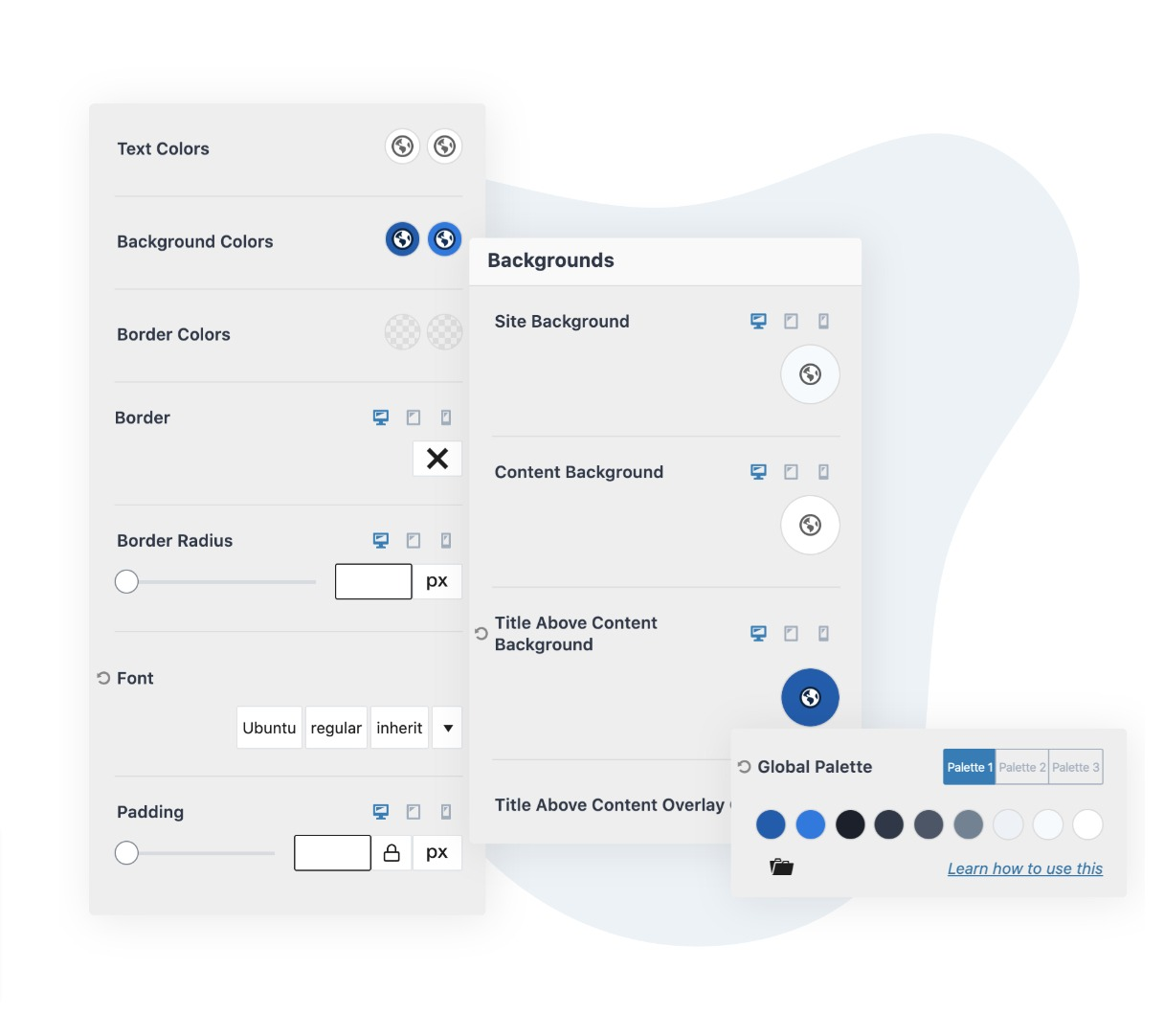1164x1036 pixels.
Task: Focus the Border Radius value input
Action: [373, 581]
